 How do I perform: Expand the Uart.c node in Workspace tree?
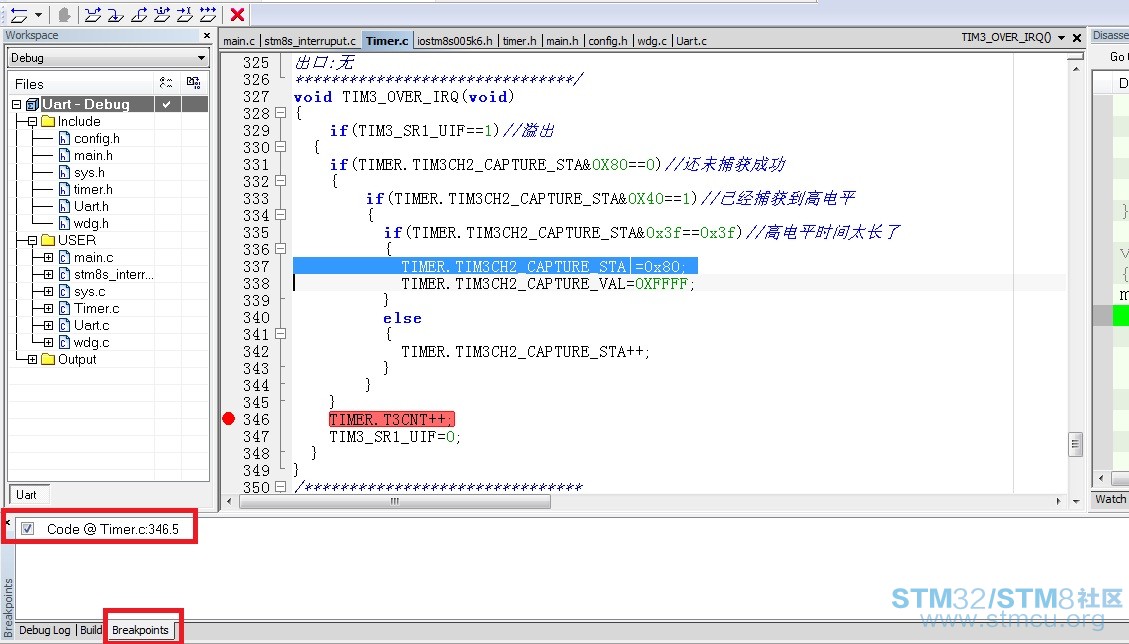(x=48, y=326)
